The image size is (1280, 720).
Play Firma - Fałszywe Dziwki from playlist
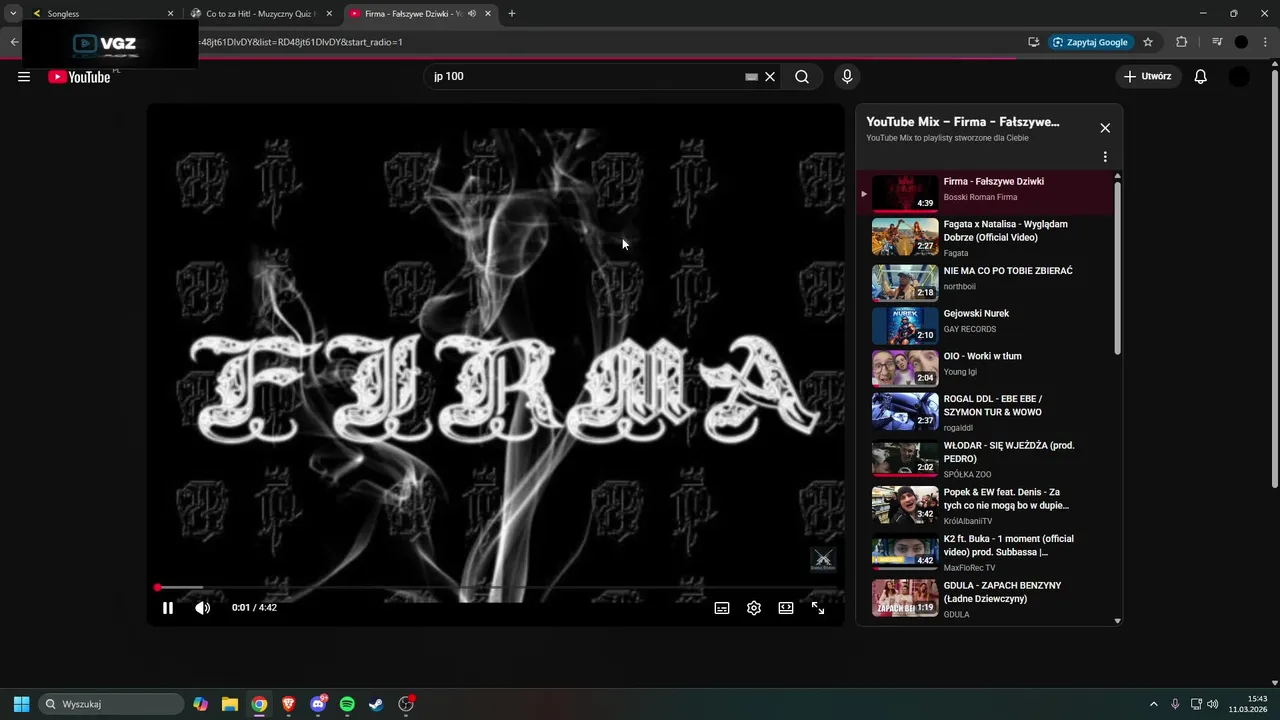(985, 193)
